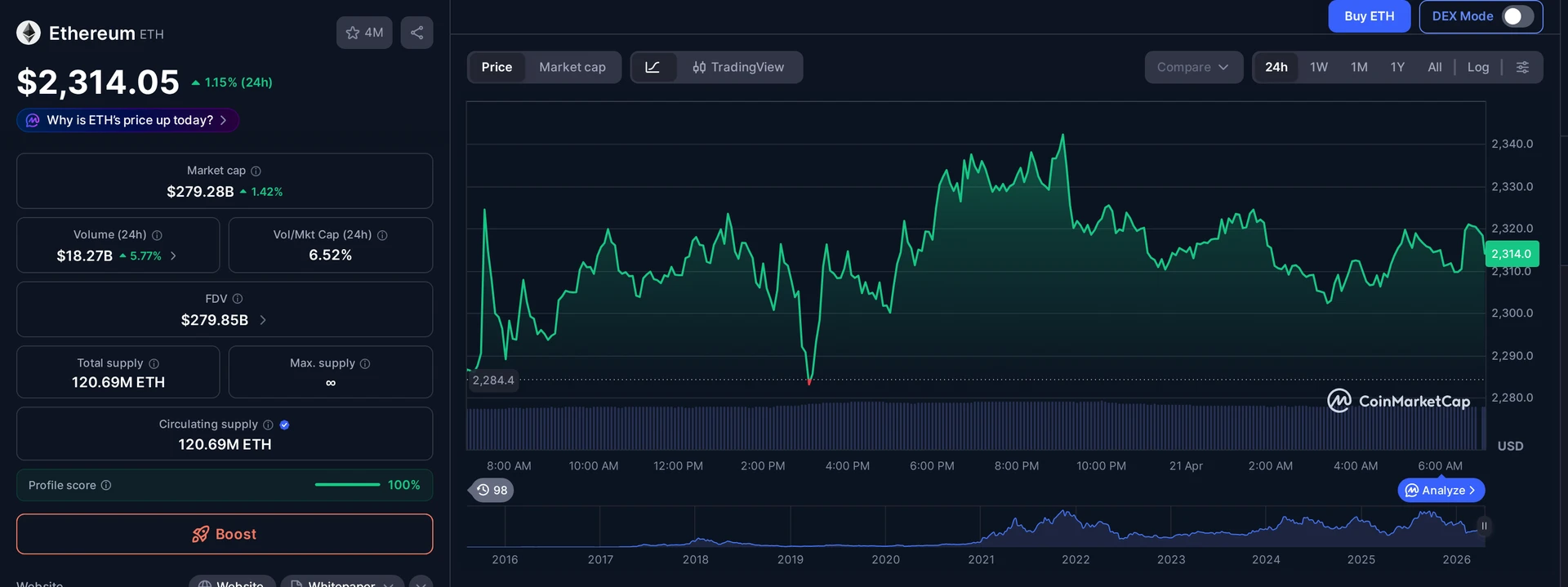This screenshot has width=1568, height=587.
Task: Switch chart to Market cap tab
Action: [x=572, y=67]
